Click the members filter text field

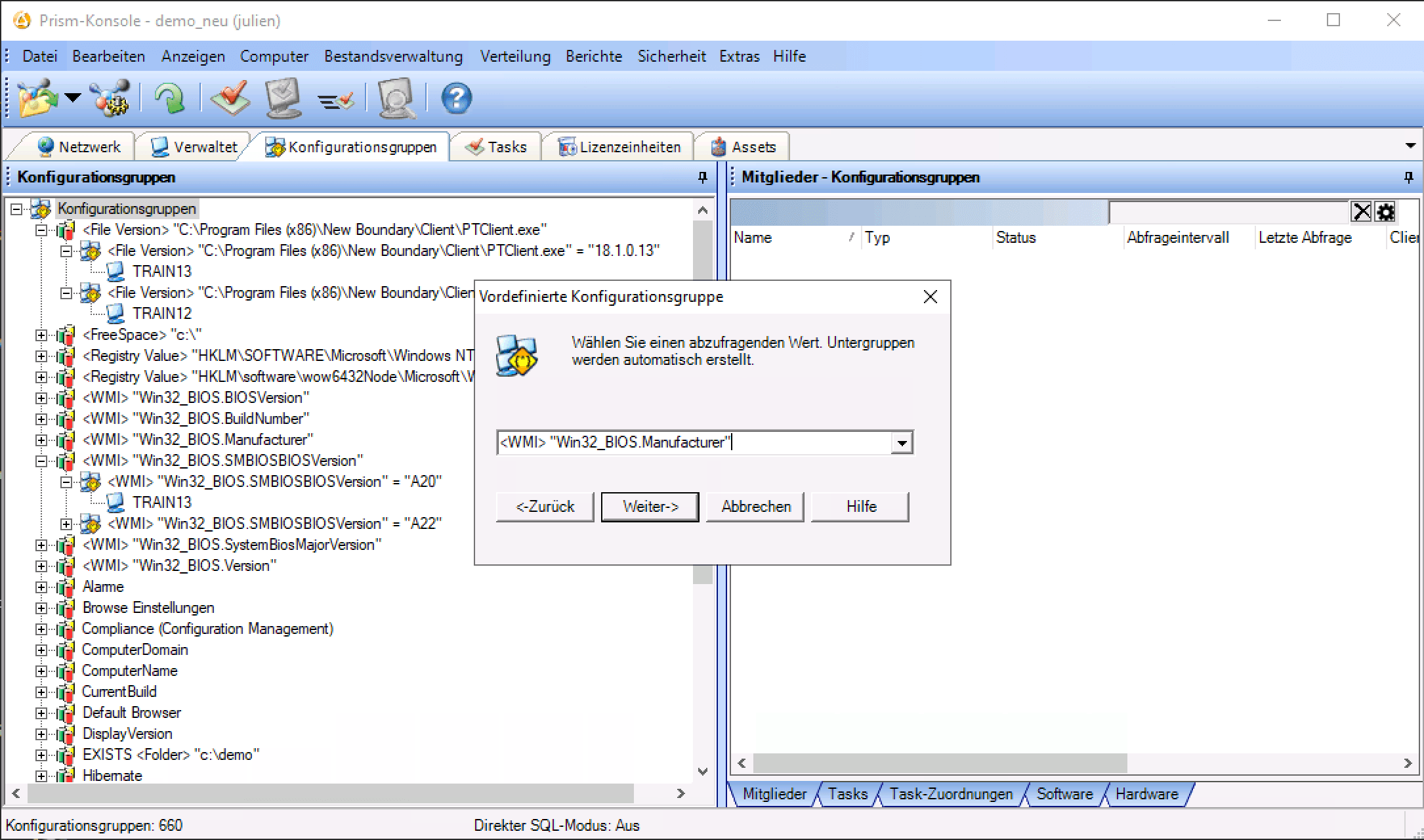[1228, 212]
